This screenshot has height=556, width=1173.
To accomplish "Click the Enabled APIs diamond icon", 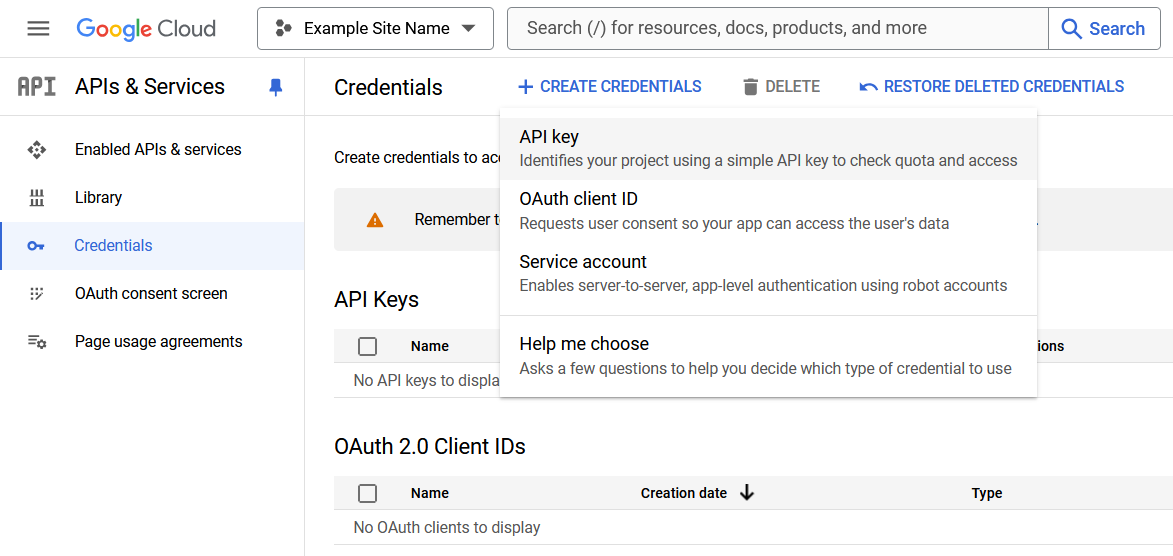I will (36, 150).
